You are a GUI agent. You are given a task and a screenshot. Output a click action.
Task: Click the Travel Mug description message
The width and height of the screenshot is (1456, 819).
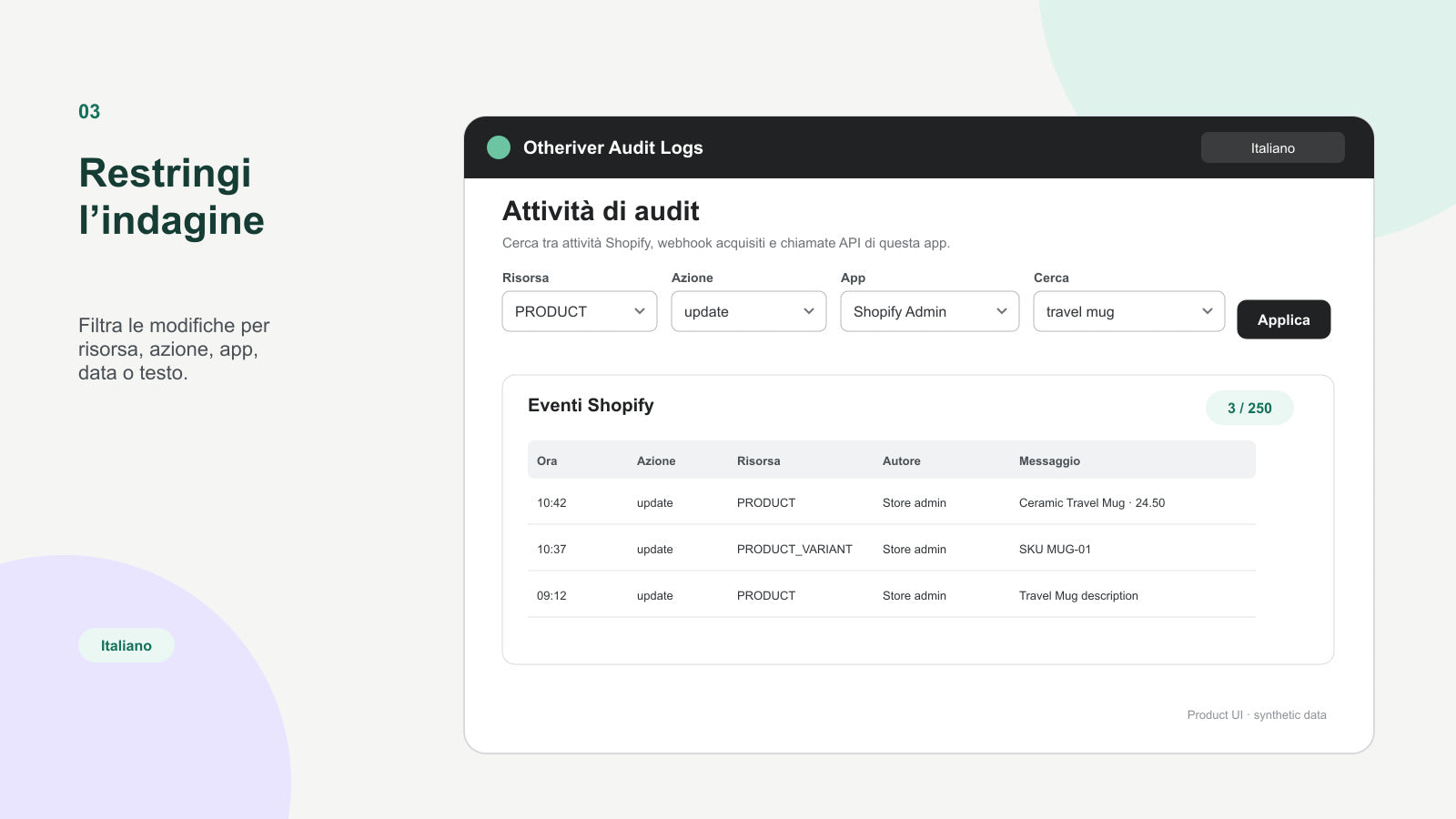pyautogui.click(x=1078, y=595)
